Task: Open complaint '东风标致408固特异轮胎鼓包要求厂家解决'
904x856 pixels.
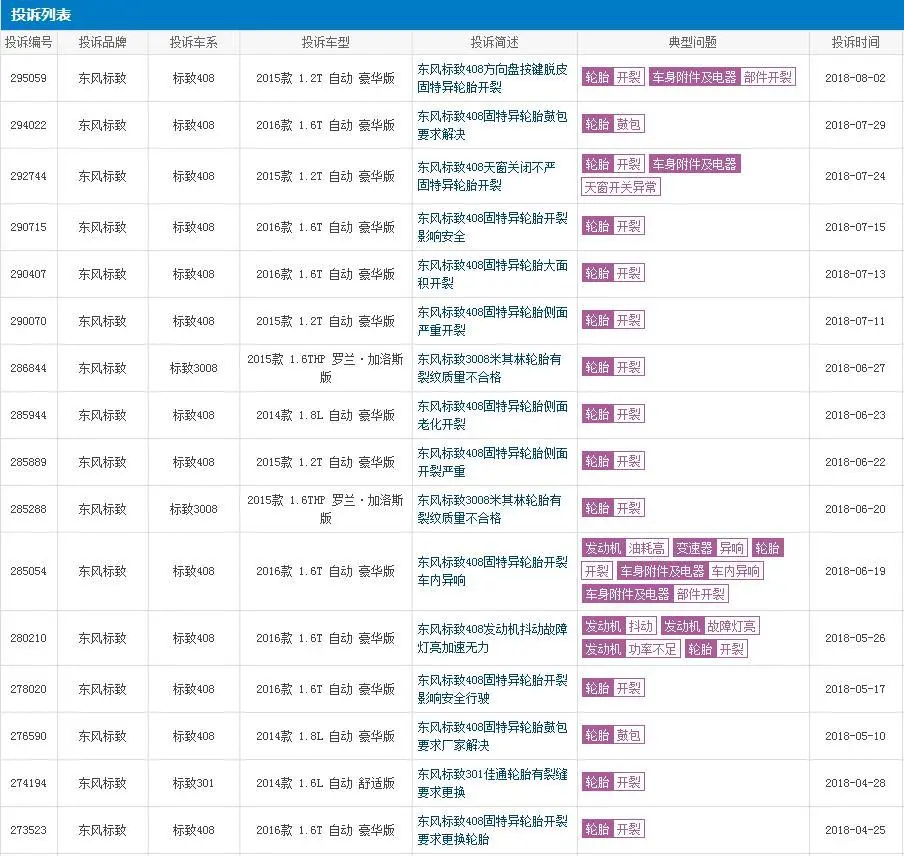Action: tap(492, 736)
